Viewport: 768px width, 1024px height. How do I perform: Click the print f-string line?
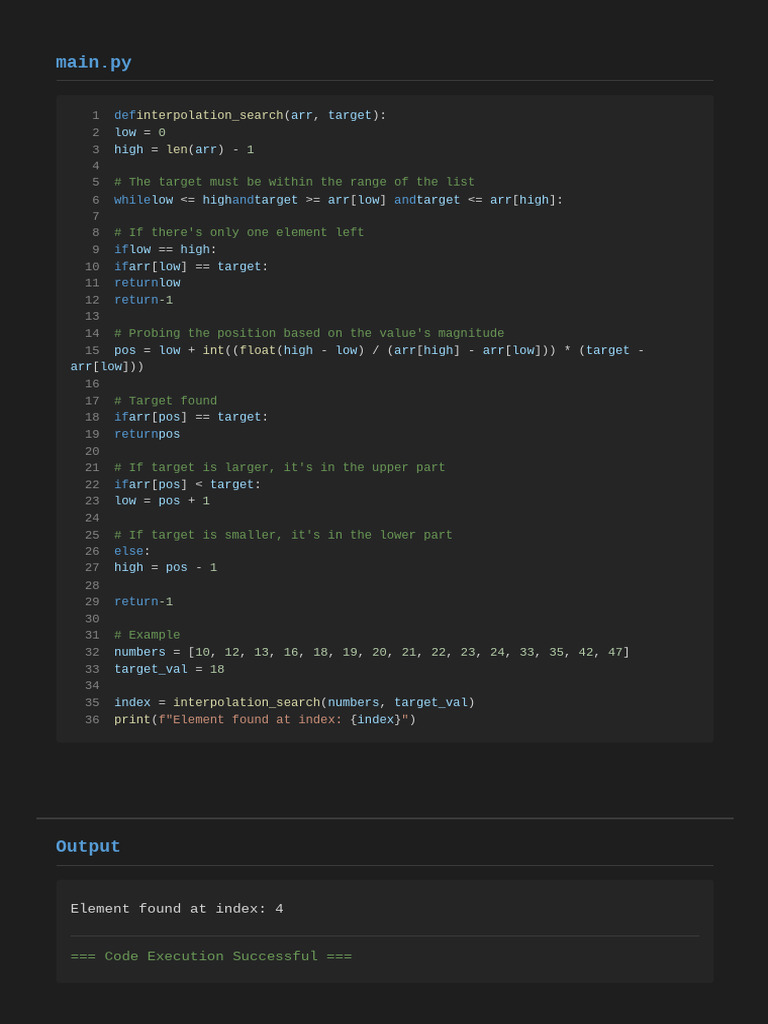point(265,720)
